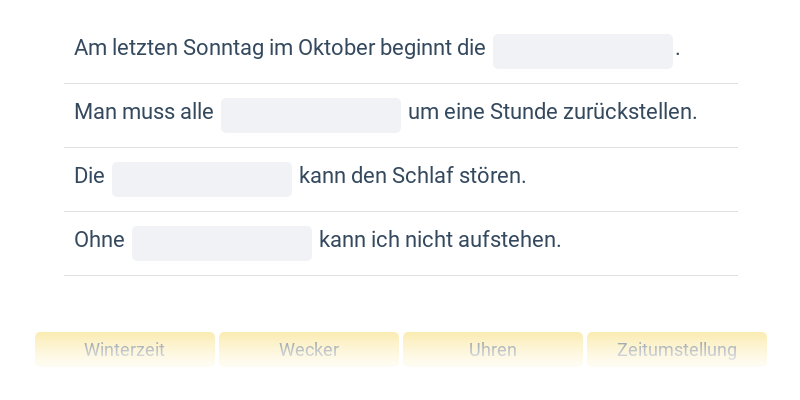The image size is (800, 400).
Task: Click the phrase 'Man muss alle'
Action: click(144, 112)
